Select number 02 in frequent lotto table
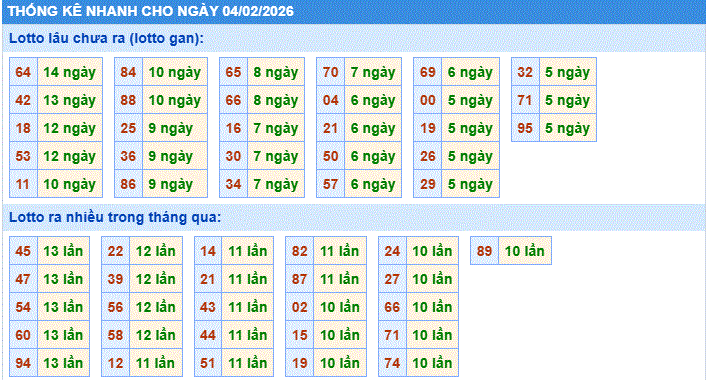The image size is (706, 380). (x=299, y=307)
